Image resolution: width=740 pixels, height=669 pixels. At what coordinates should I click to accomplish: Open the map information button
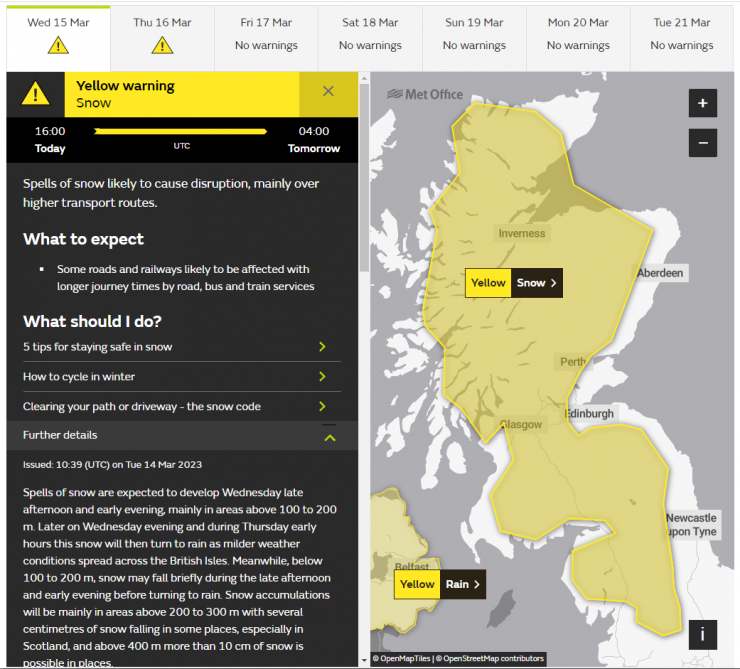click(702, 634)
